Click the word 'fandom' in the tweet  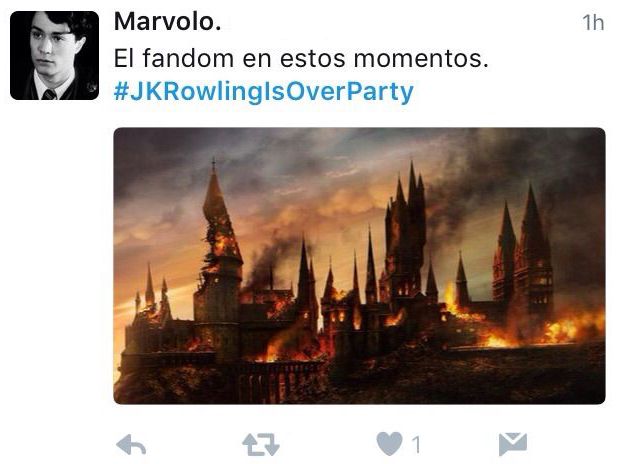click(x=188, y=58)
